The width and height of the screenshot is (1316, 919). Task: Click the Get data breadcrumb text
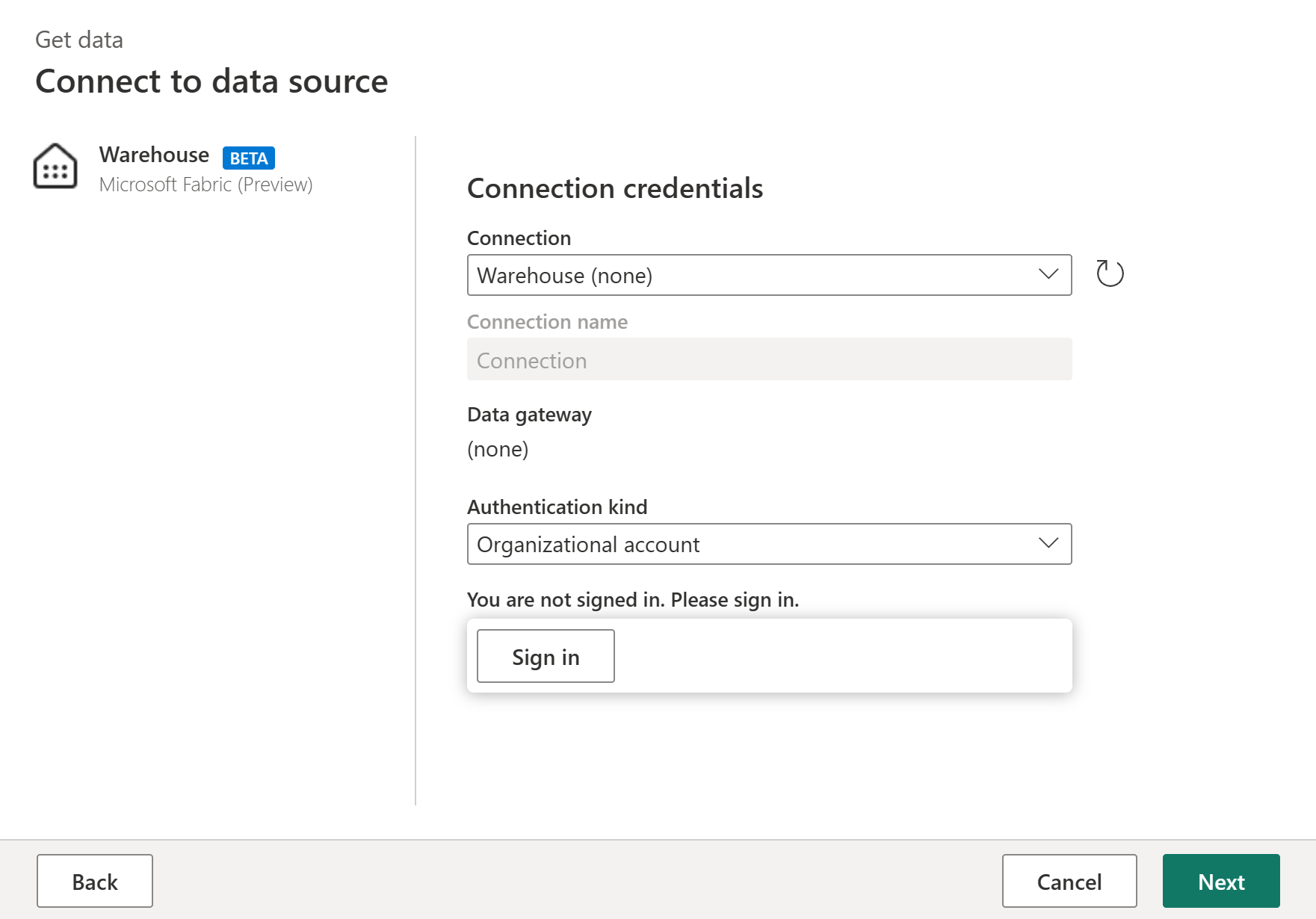coord(79,40)
